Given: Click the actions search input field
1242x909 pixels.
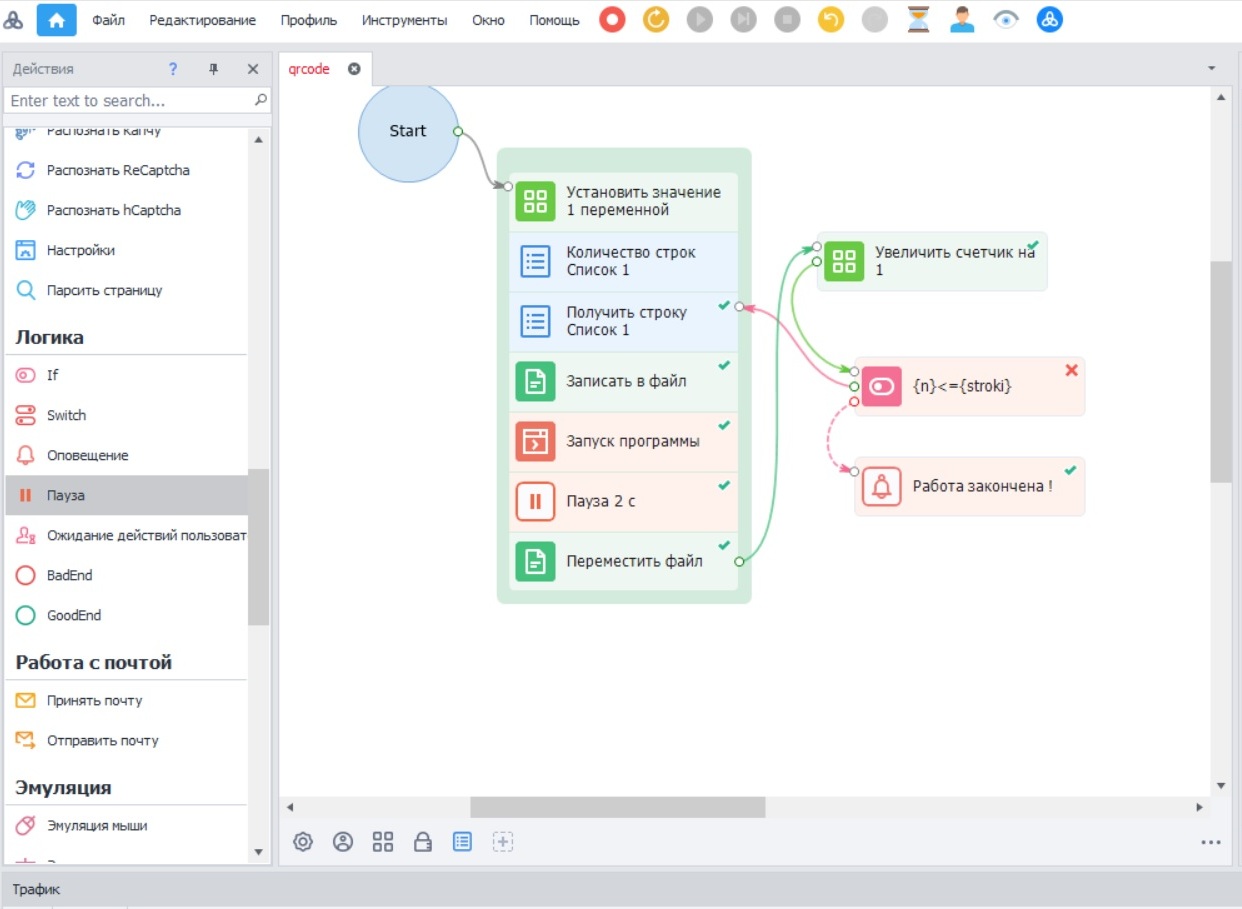Looking at the screenshot, I should [128, 100].
